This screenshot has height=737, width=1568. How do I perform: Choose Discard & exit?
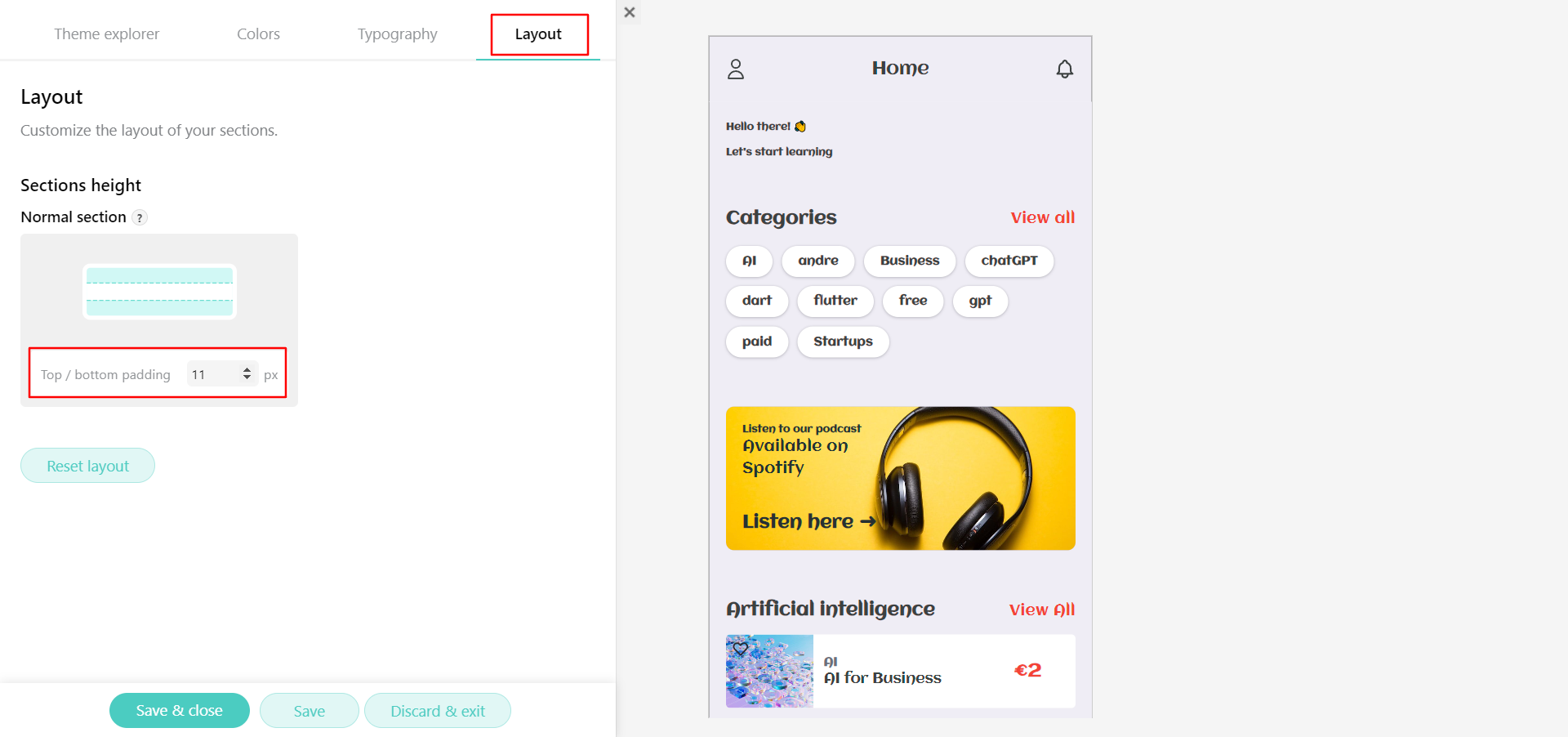(438, 710)
